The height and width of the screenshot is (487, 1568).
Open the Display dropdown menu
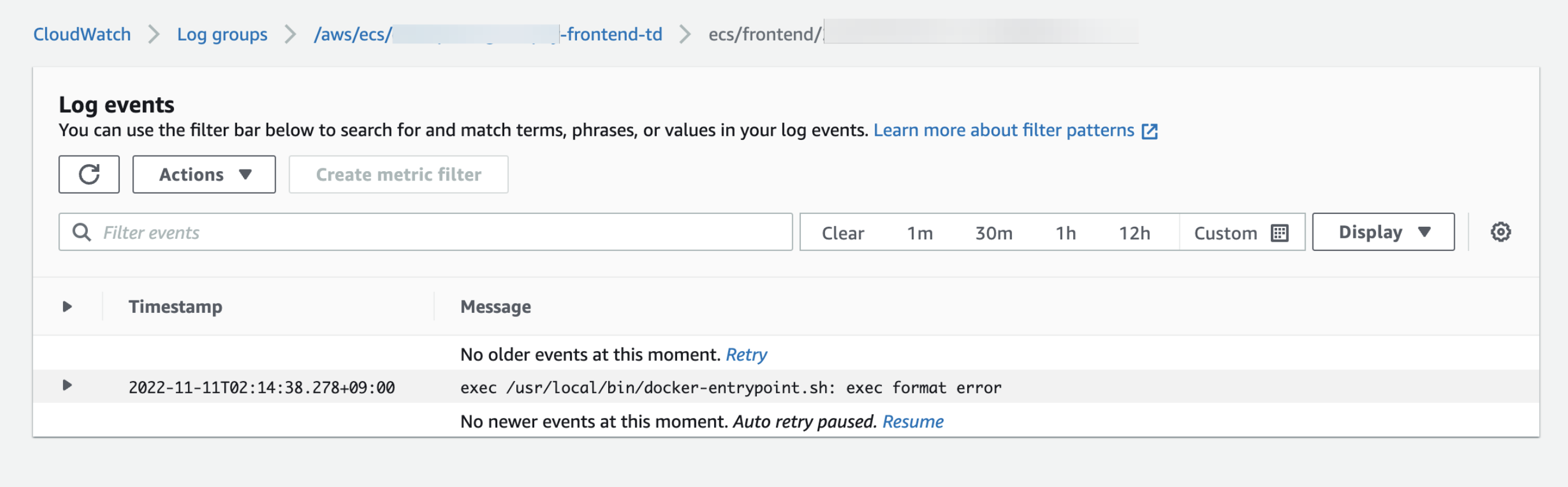pos(1382,232)
